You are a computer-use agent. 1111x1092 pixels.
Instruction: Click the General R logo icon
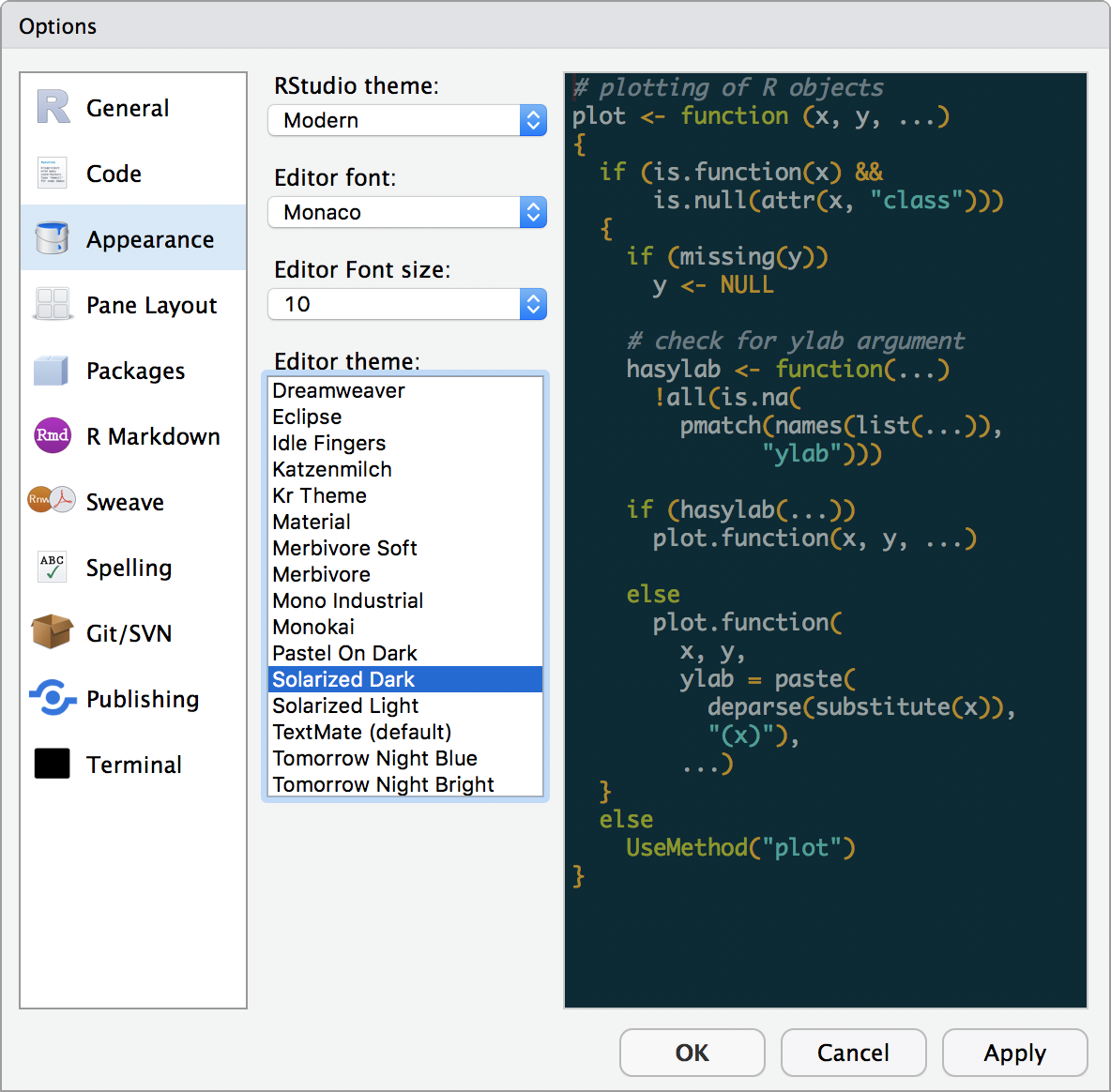53,107
